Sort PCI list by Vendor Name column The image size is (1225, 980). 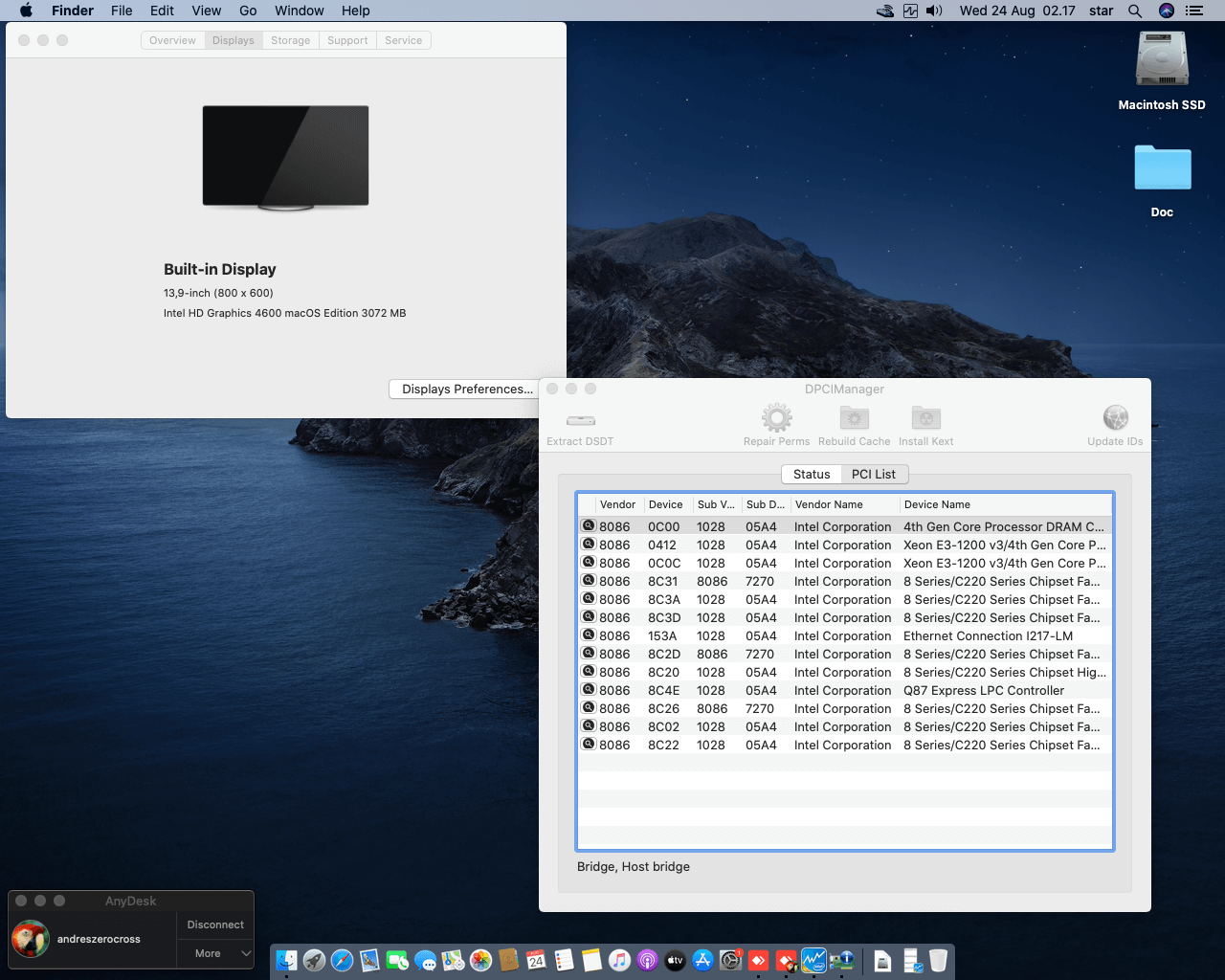point(829,504)
